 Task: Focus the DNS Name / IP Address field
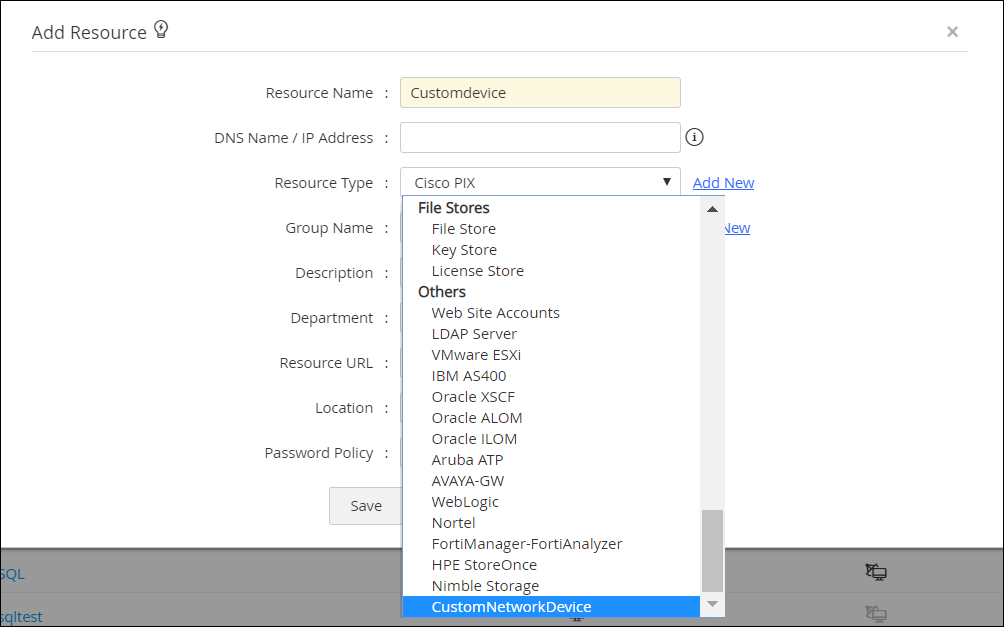(540, 138)
